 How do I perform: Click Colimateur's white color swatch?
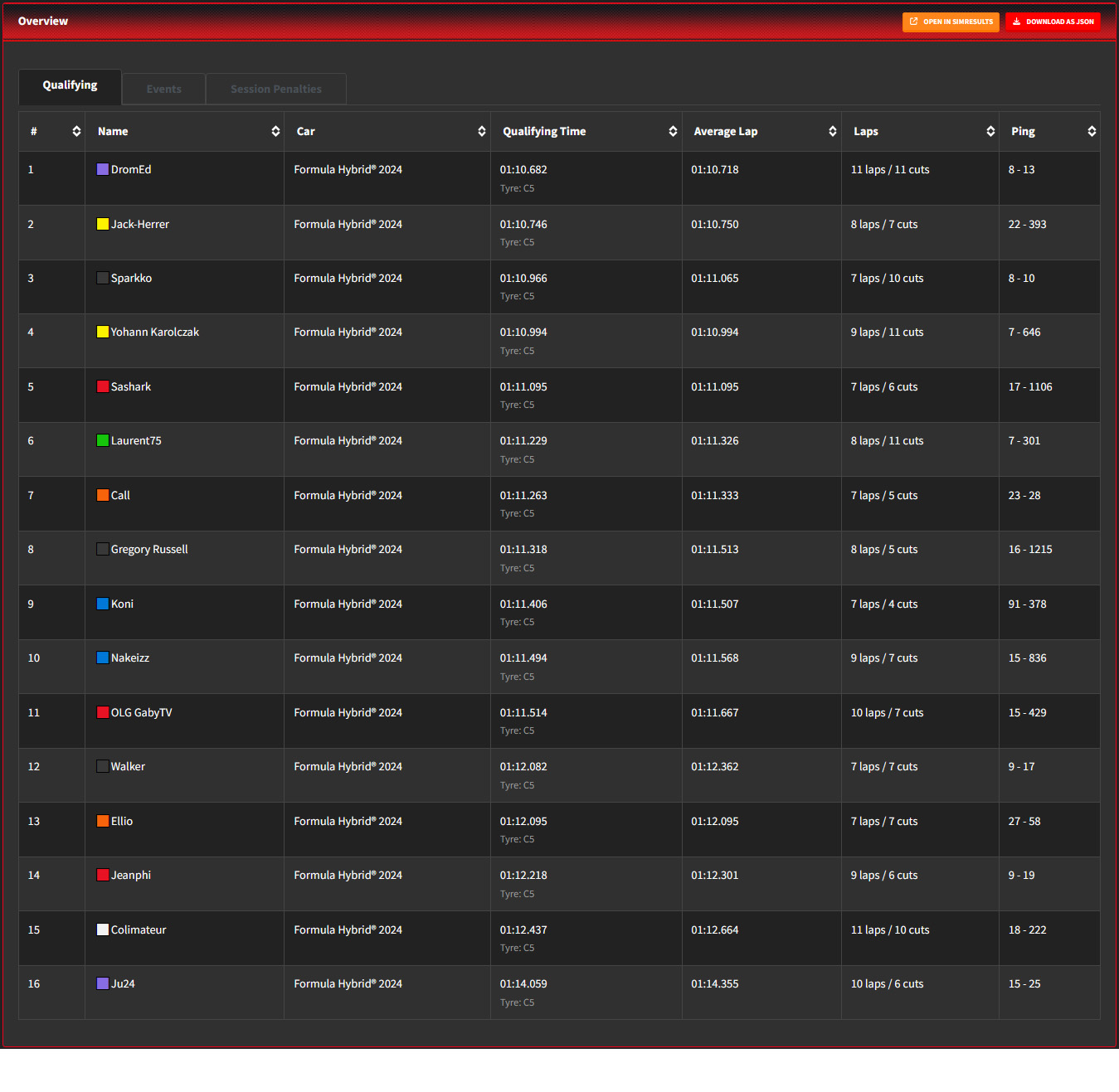pos(103,929)
